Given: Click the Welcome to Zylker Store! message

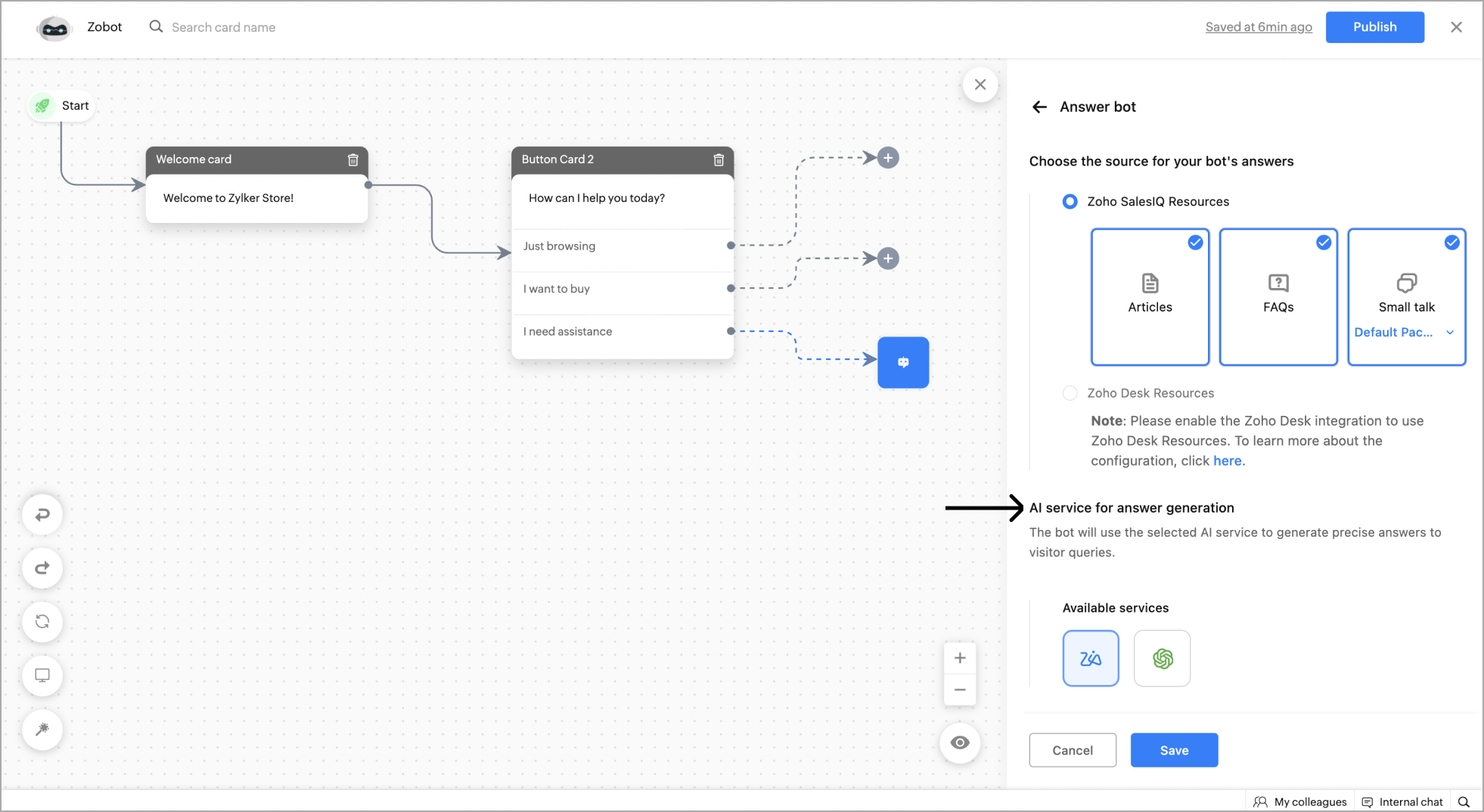Looking at the screenshot, I should tap(228, 198).
